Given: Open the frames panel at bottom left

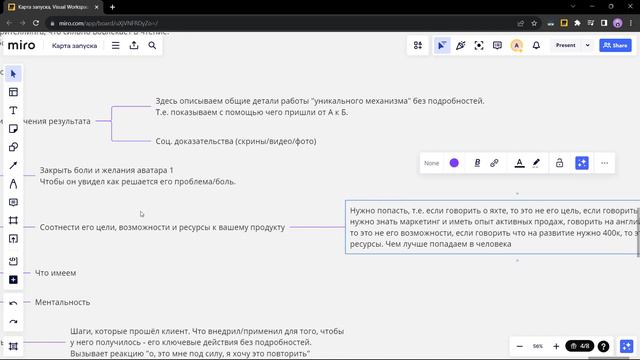Looking at the screenshot, I should click(13, 346).
